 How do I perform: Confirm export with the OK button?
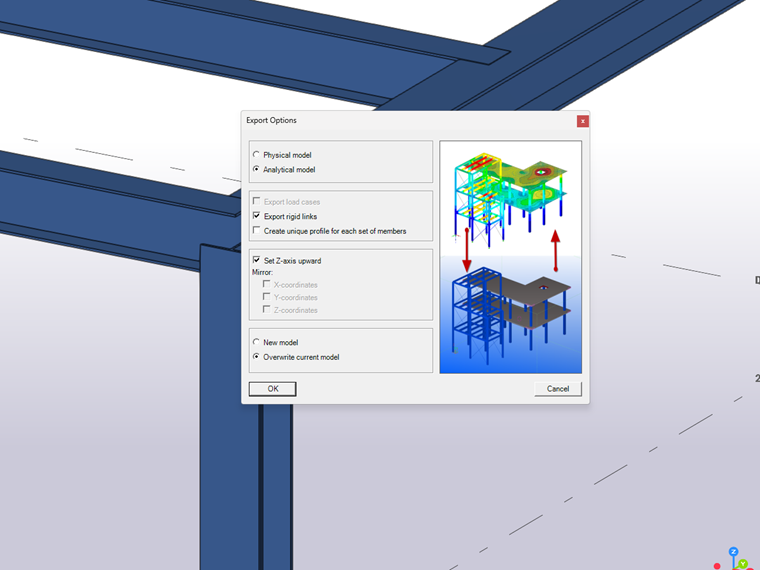(272, 389)
